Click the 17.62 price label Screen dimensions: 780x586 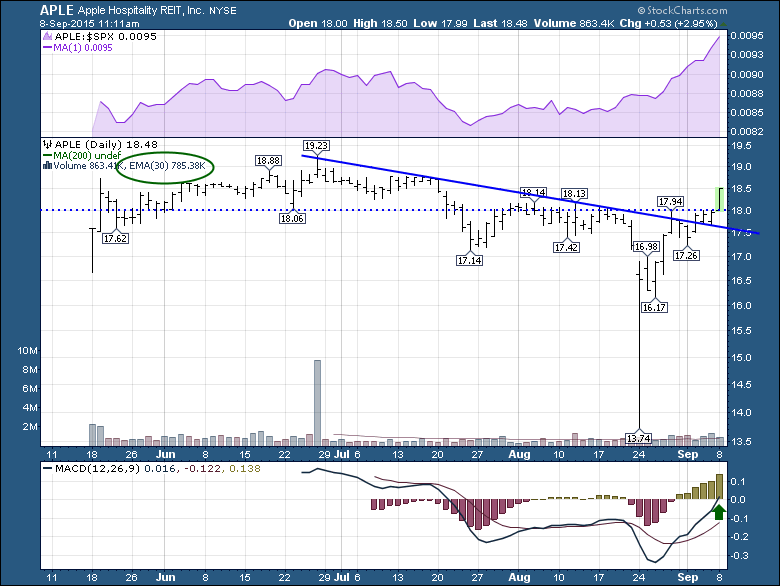115,239
